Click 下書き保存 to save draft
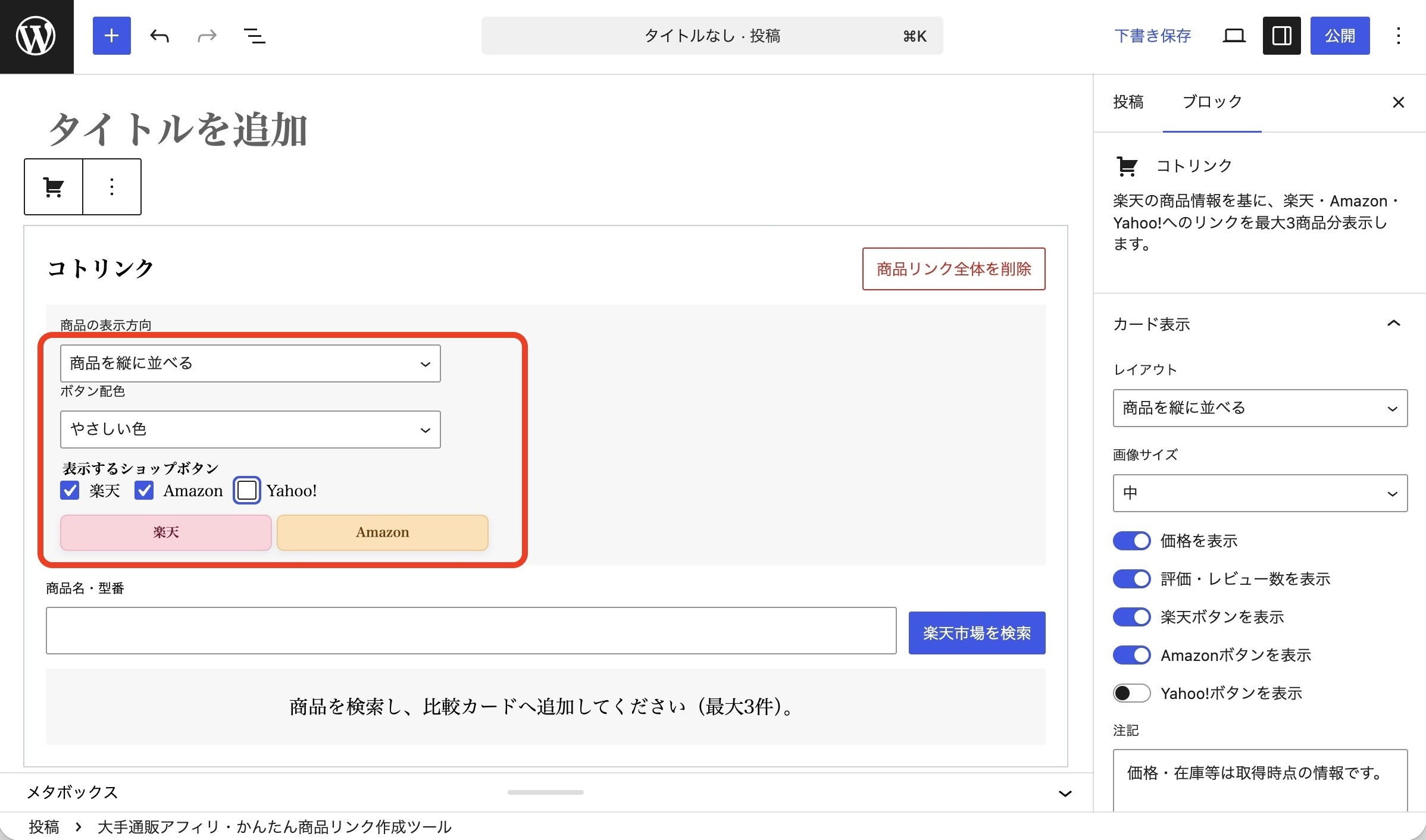 pos(1153,36)
